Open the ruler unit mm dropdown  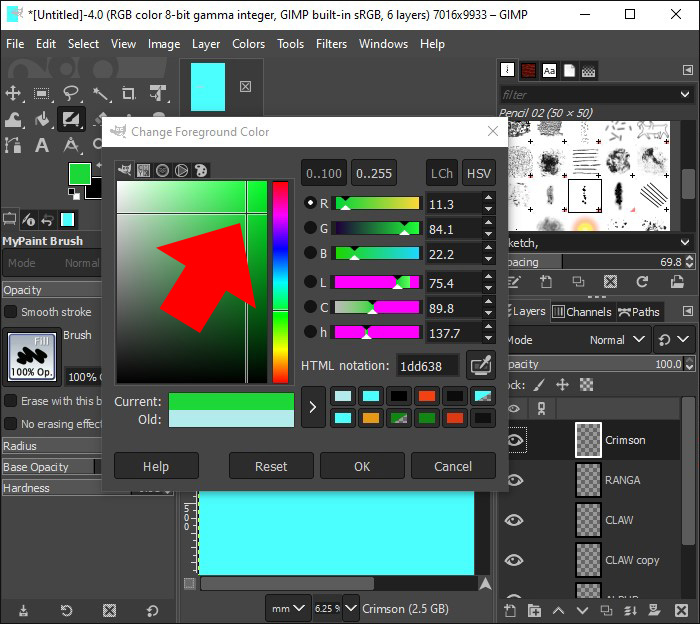[x=288, y=608]
